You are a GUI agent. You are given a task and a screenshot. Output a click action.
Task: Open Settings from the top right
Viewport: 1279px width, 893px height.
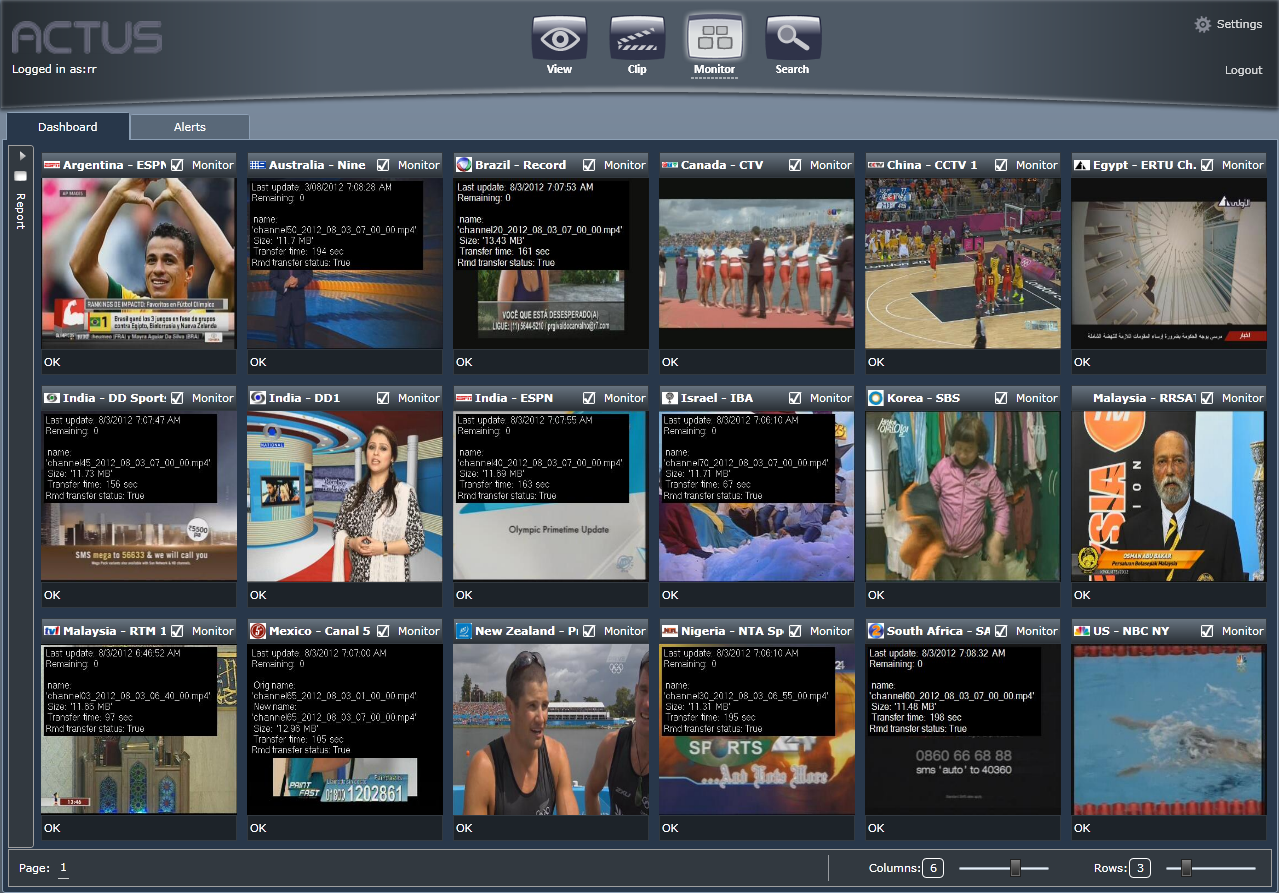(1239, 24)
